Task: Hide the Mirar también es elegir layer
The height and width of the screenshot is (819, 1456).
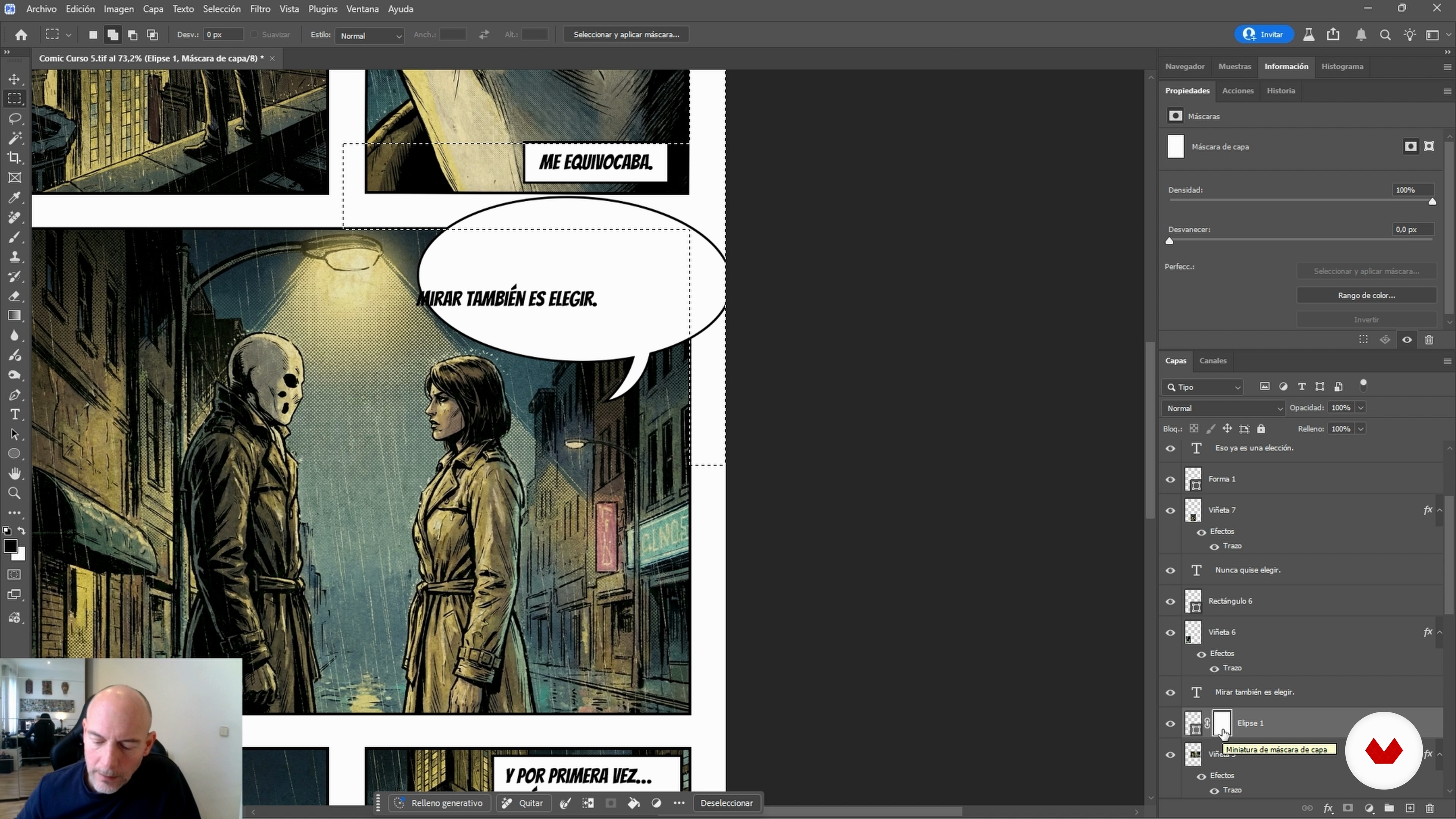Action: (1170, 692)
